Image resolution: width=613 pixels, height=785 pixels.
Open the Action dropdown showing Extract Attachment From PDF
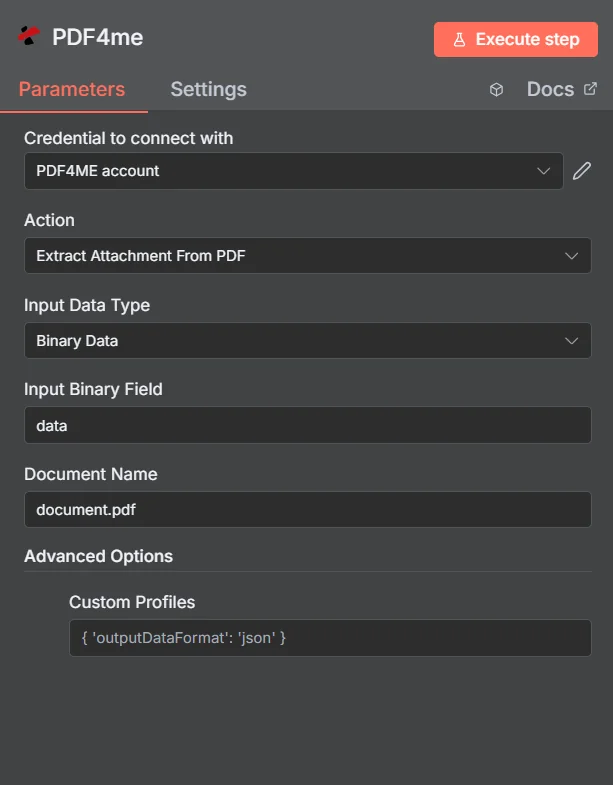[x=308, y=256]
